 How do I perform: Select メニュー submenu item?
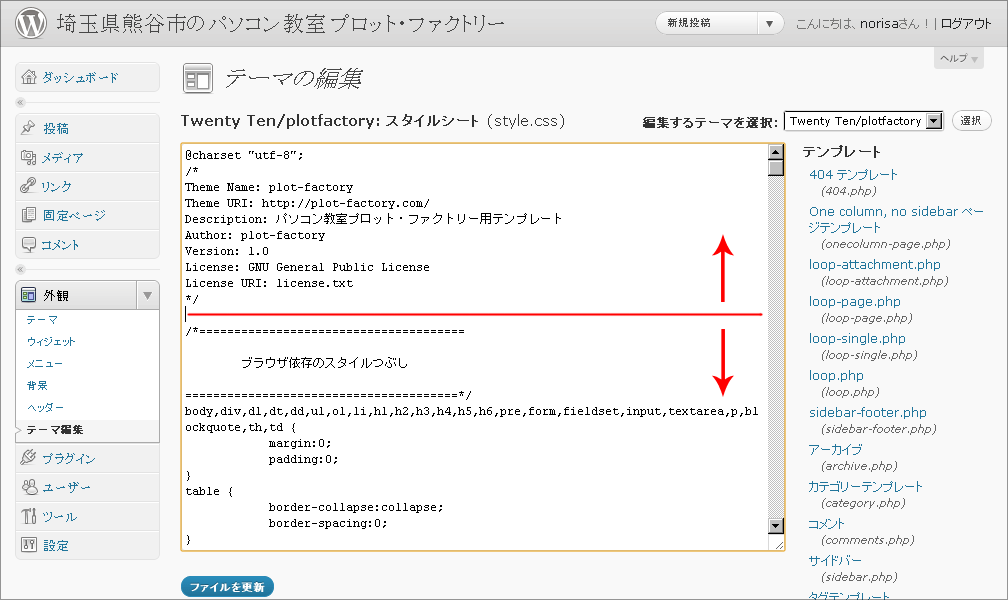coord(44,363)
